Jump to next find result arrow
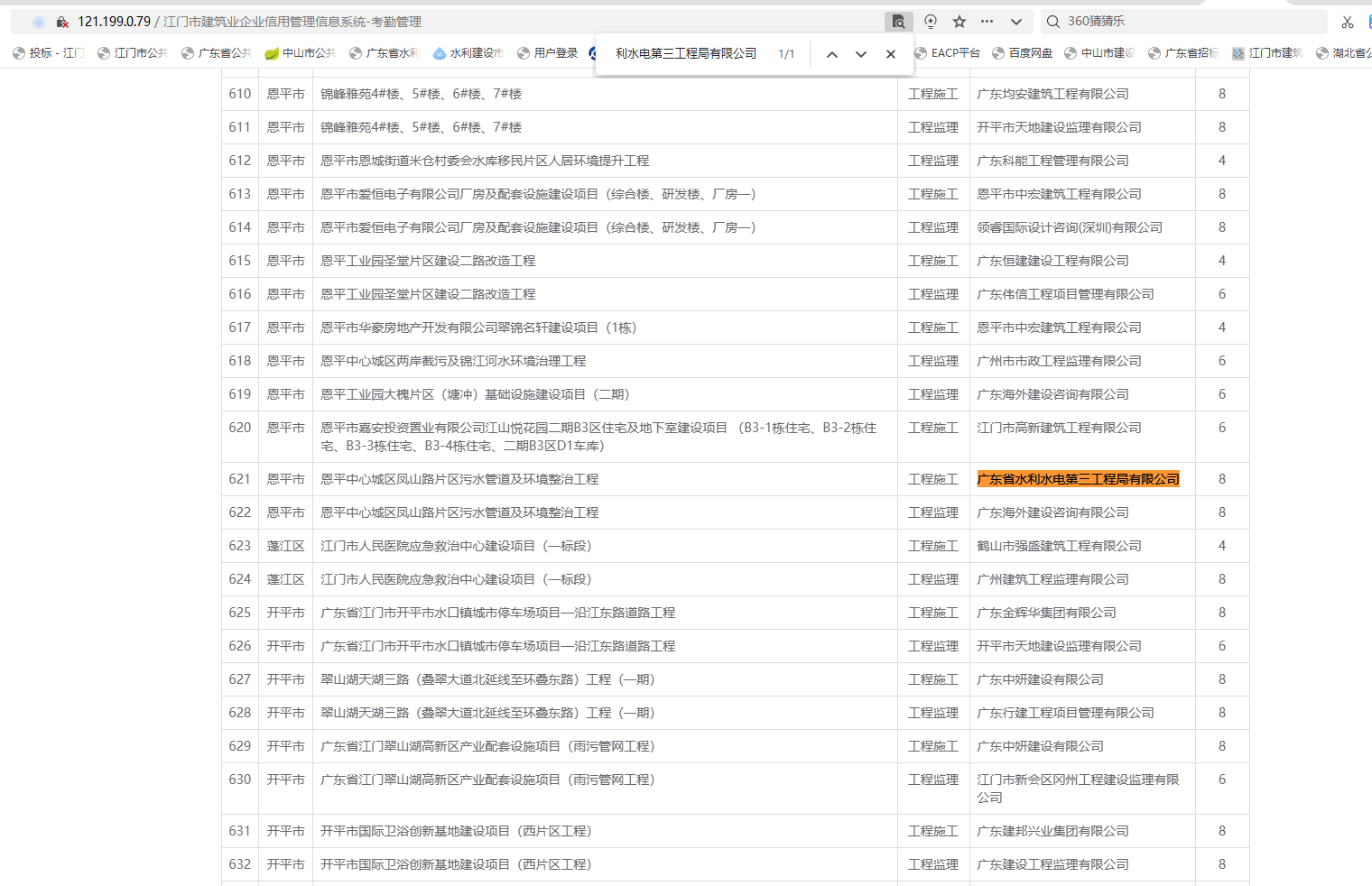 point(860,54)
